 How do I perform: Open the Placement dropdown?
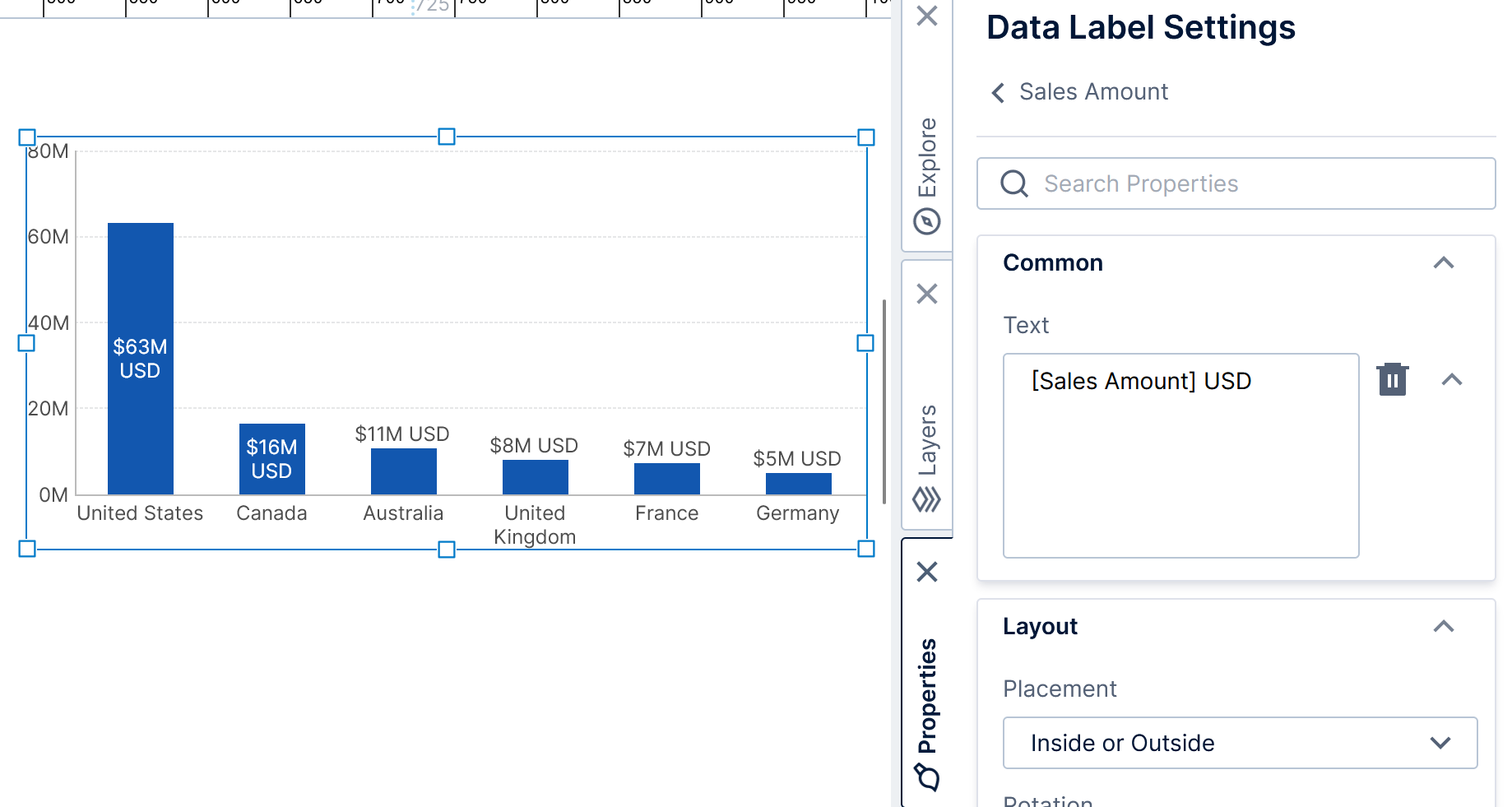[x=1240, y=743]
